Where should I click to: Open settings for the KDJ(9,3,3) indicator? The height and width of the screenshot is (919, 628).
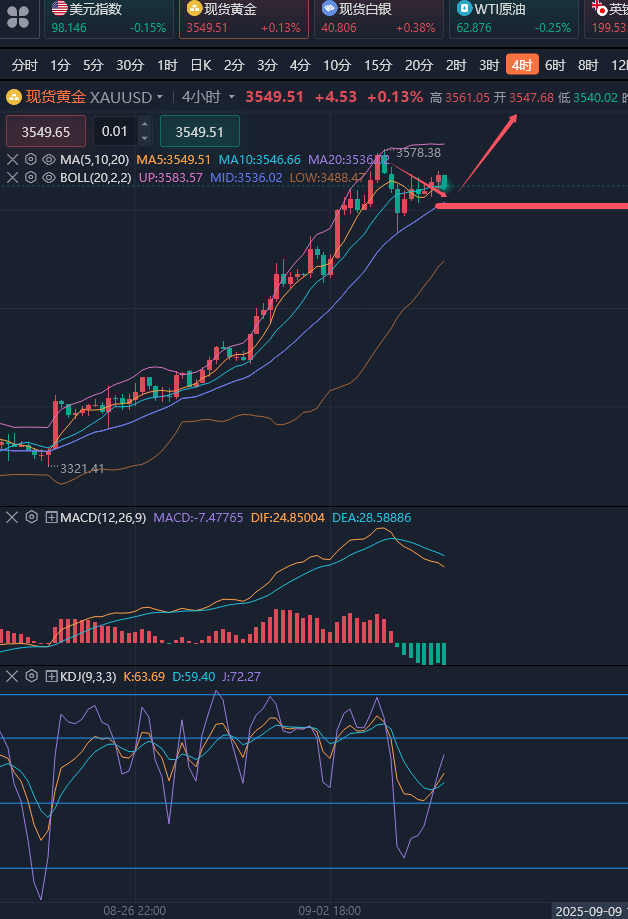coord(32,676)
